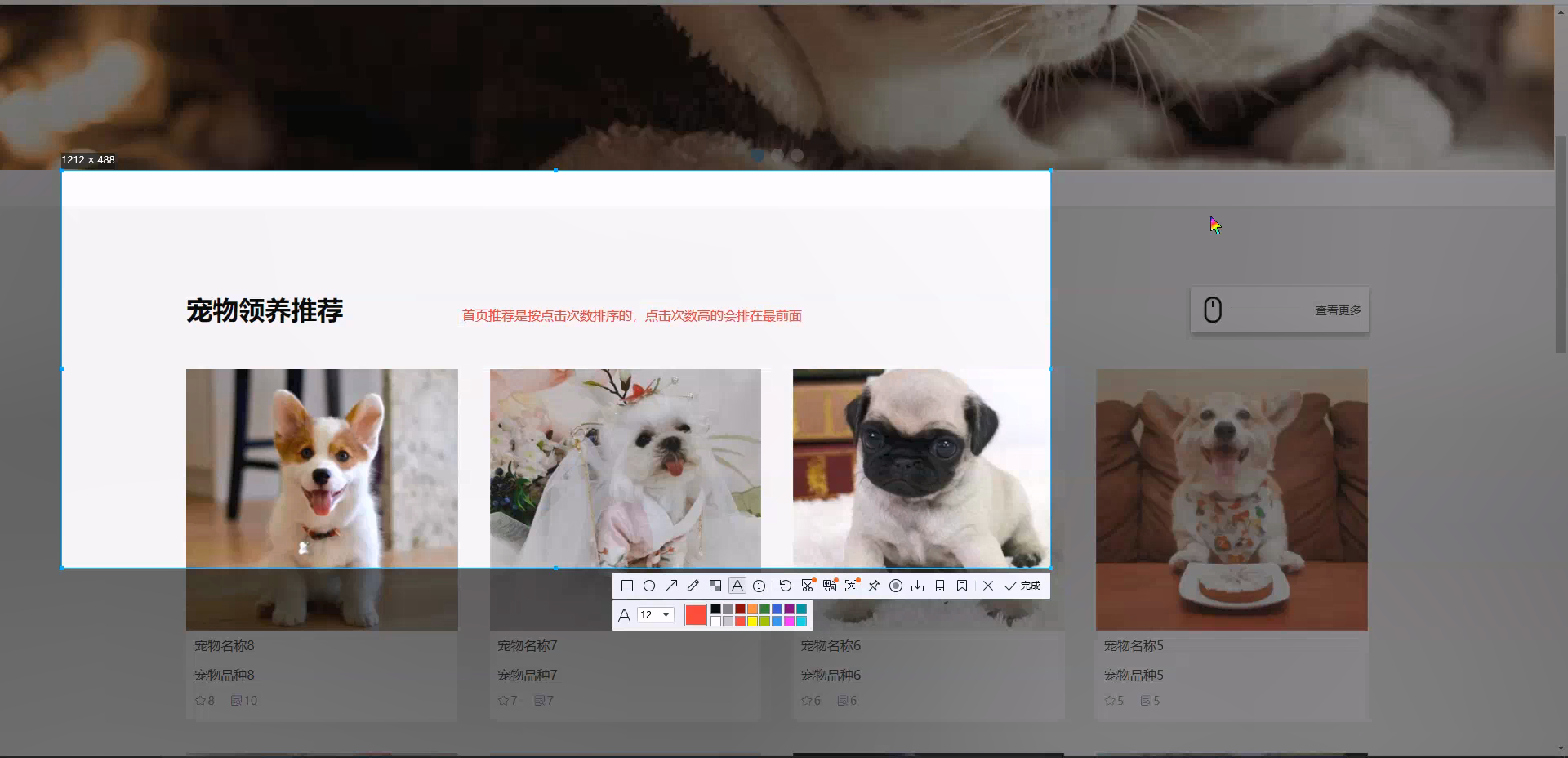Start long scrolling screenshot with scissors icon
Viewport: 1568px width, 758px height.
[808, 586]
